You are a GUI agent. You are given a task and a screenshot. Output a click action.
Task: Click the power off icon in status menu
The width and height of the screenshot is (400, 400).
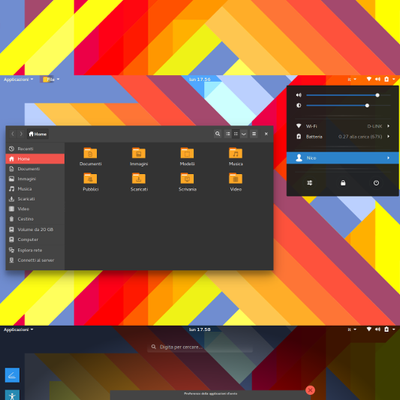pyautogui.click(x=376, y=183)
